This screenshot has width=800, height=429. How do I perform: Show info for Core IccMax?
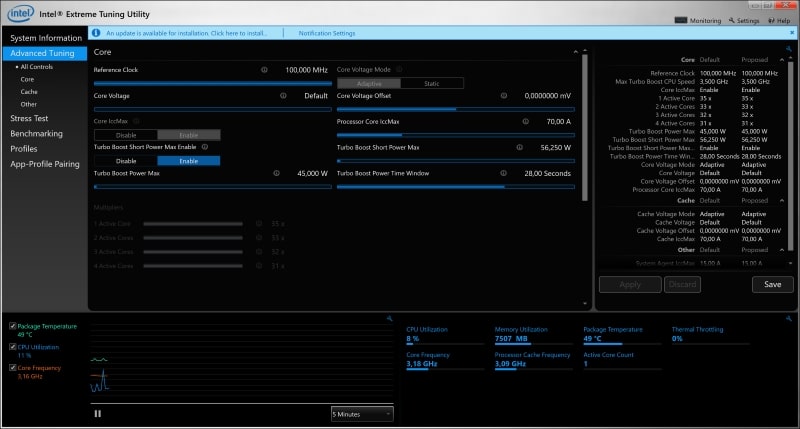point(136,121)
